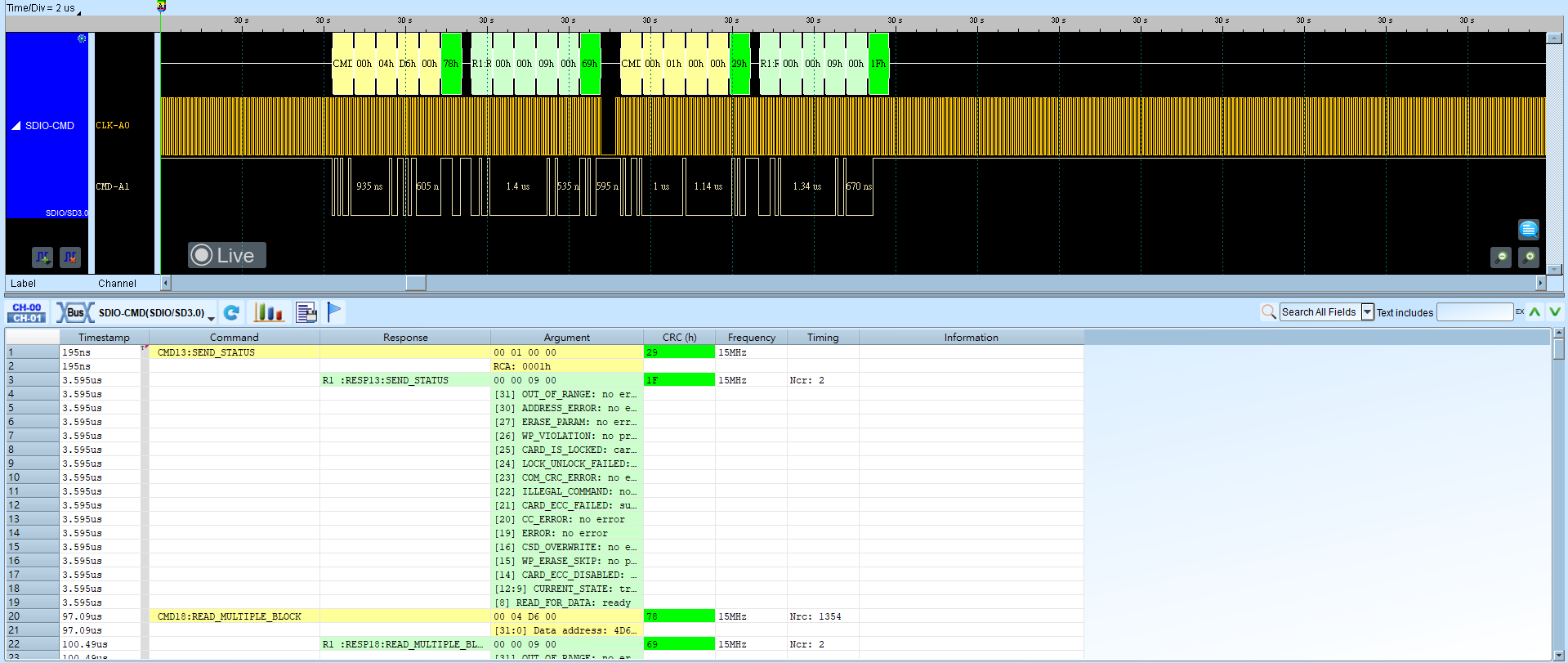Screen dimensions: 1568x663
Task: Click the save decode report icon
Action: tap(306, 312)
